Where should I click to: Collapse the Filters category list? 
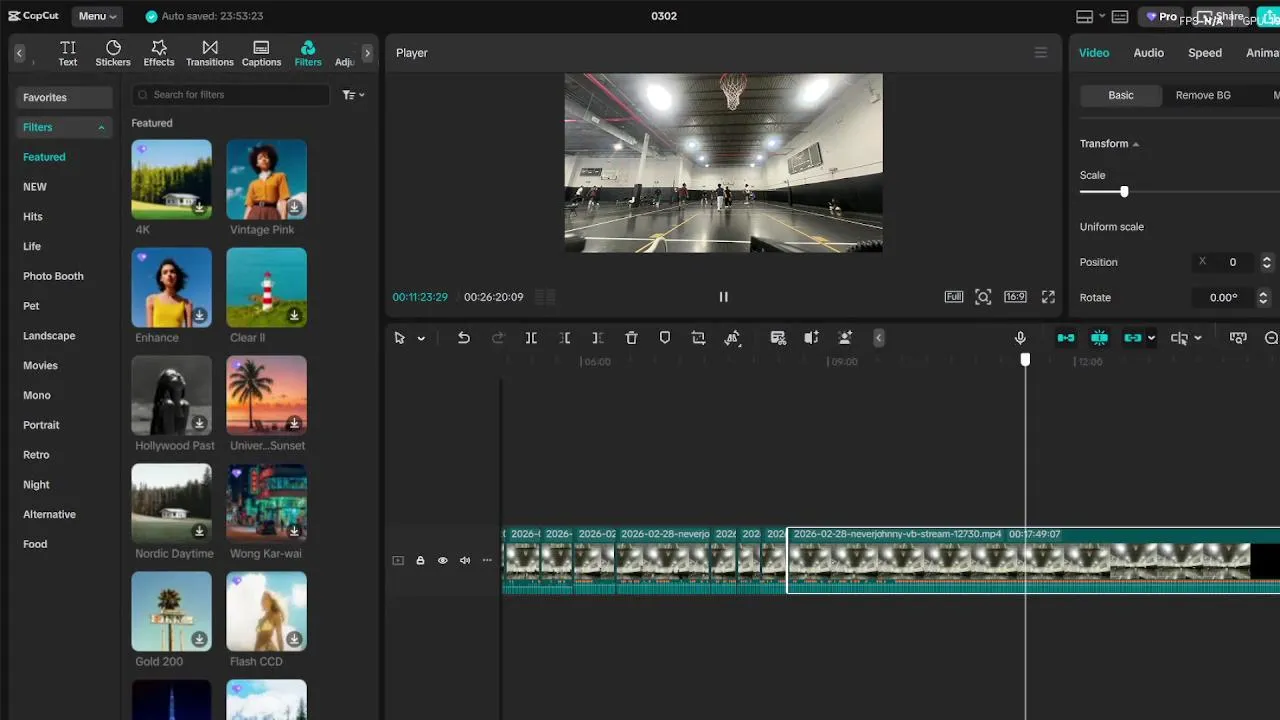coord(101,127)
